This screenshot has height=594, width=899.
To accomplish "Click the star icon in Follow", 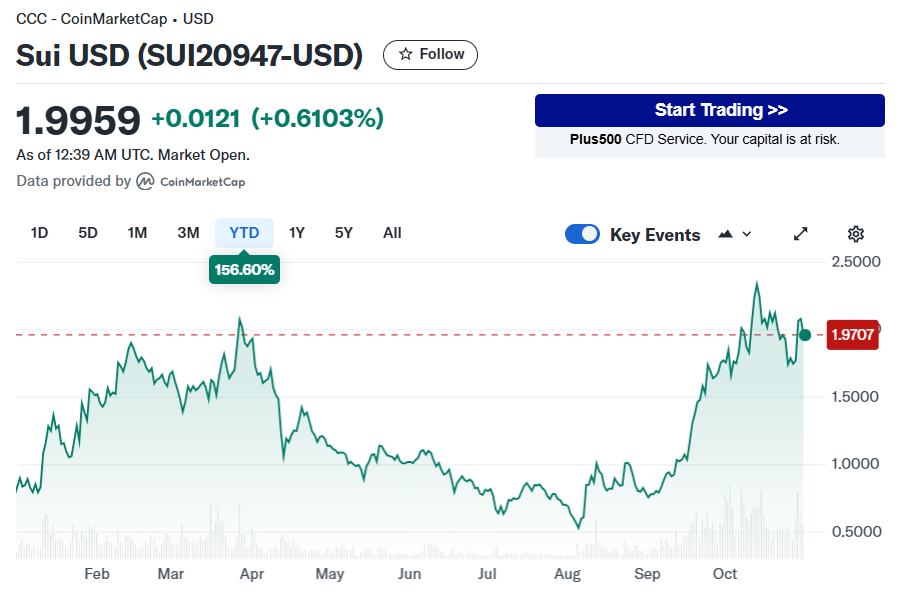I will (405, 55).
